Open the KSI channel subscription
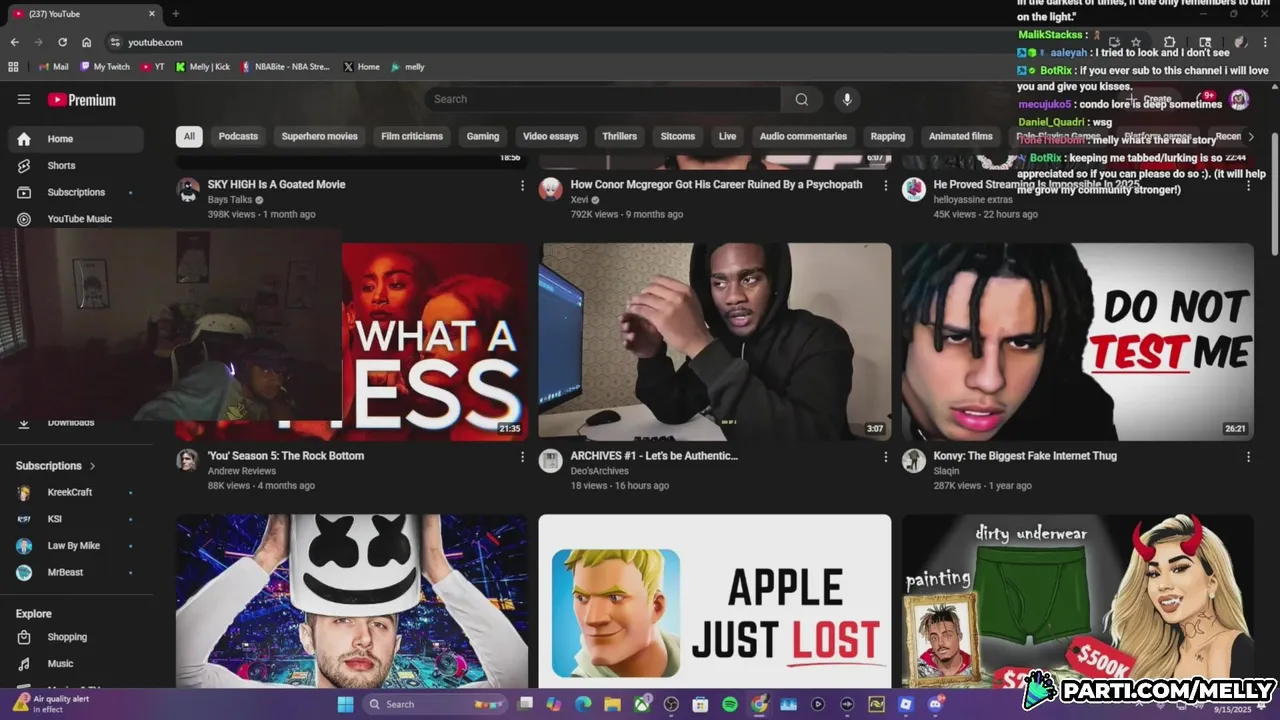The width and height of the screenshot is (1280, 720). (76, 519)
